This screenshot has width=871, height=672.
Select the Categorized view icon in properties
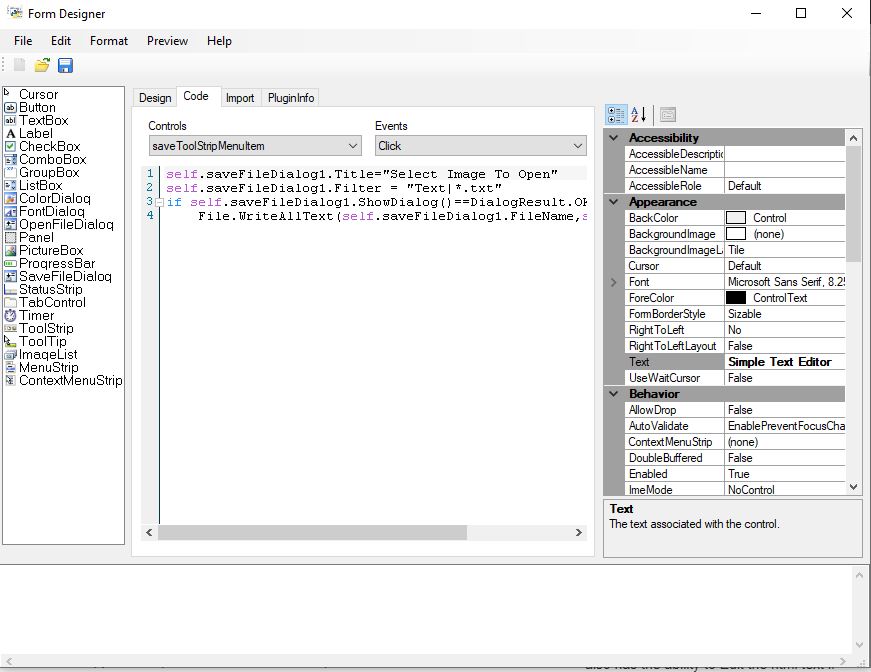[616, 115]
